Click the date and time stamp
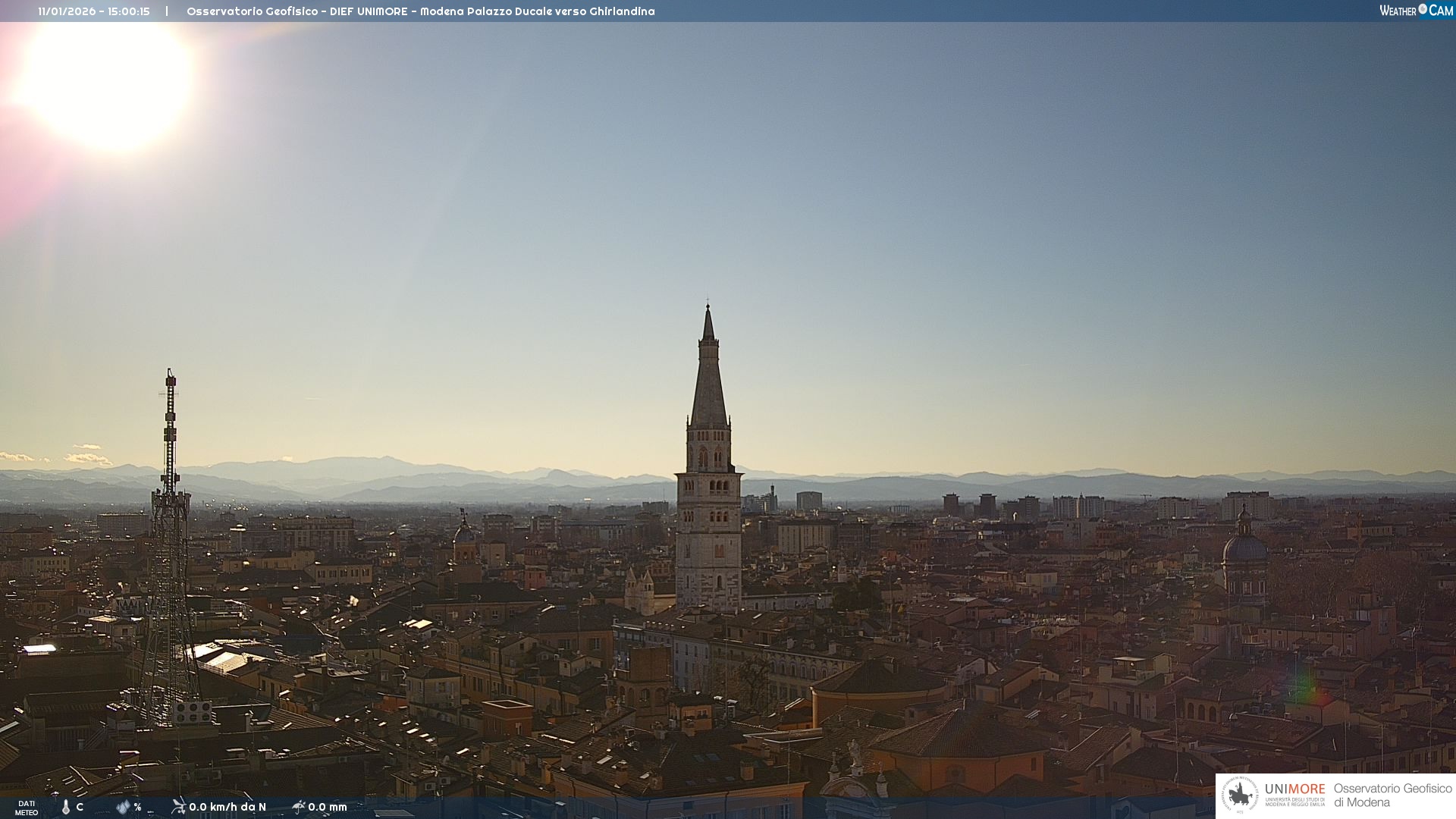The height and width of the screenshot is (819, 1456). 94,11
